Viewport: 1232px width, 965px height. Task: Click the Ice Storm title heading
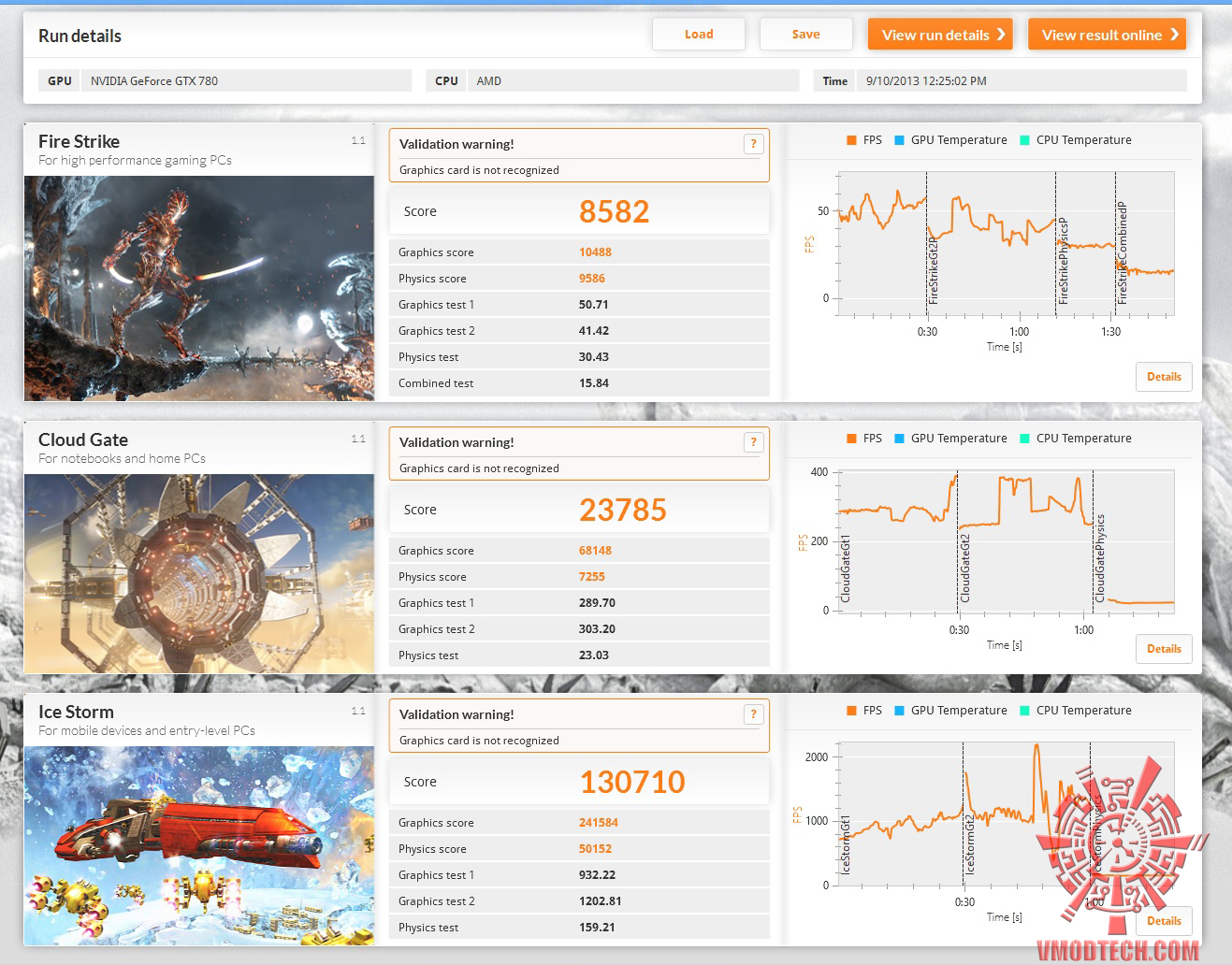[x=76, y=712]
